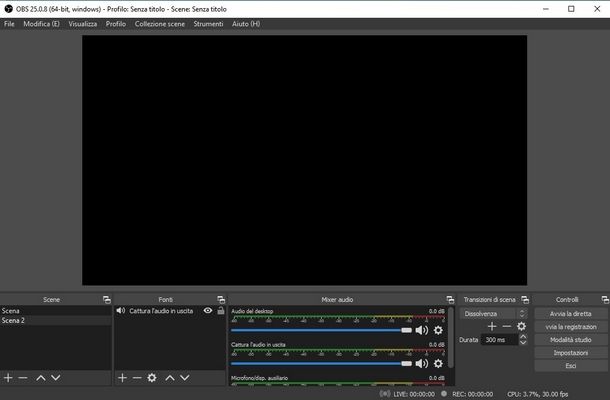This screenshot has height=400, width=610.
Task: Open the Audio del desktop settings gear
Action: tap(437, 330)
